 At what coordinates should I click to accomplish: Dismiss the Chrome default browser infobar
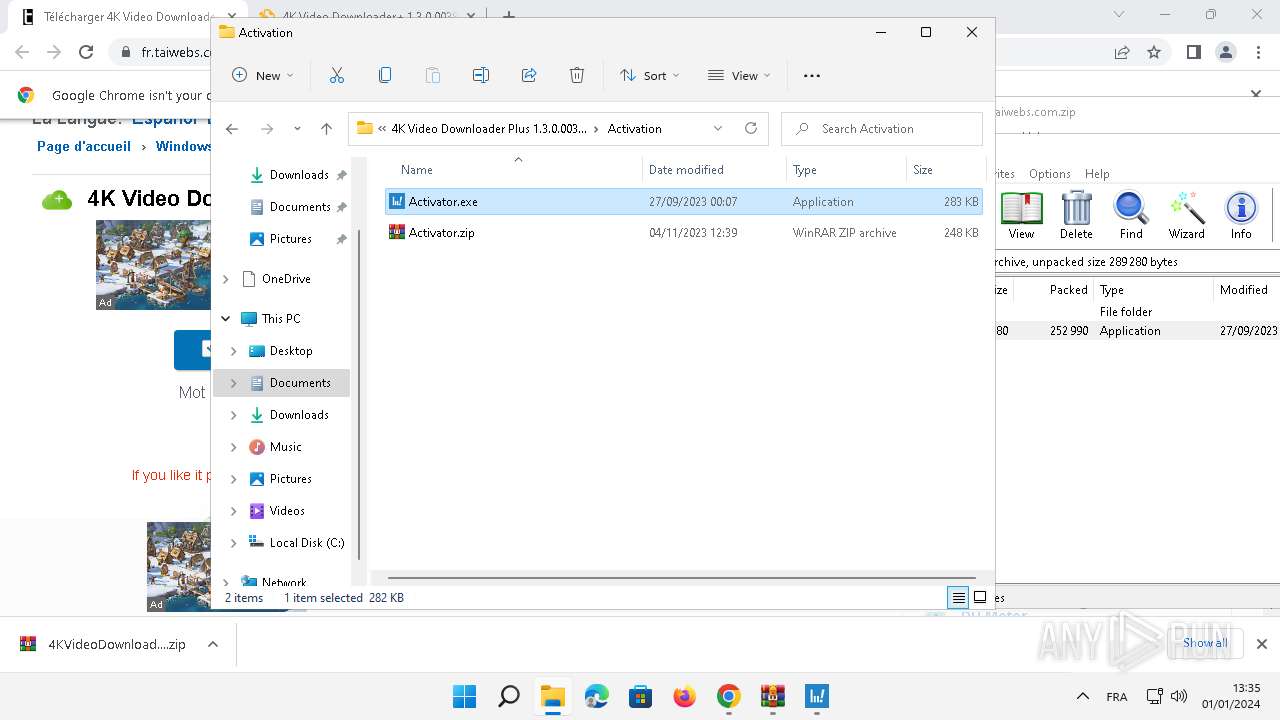point(1256,94)
